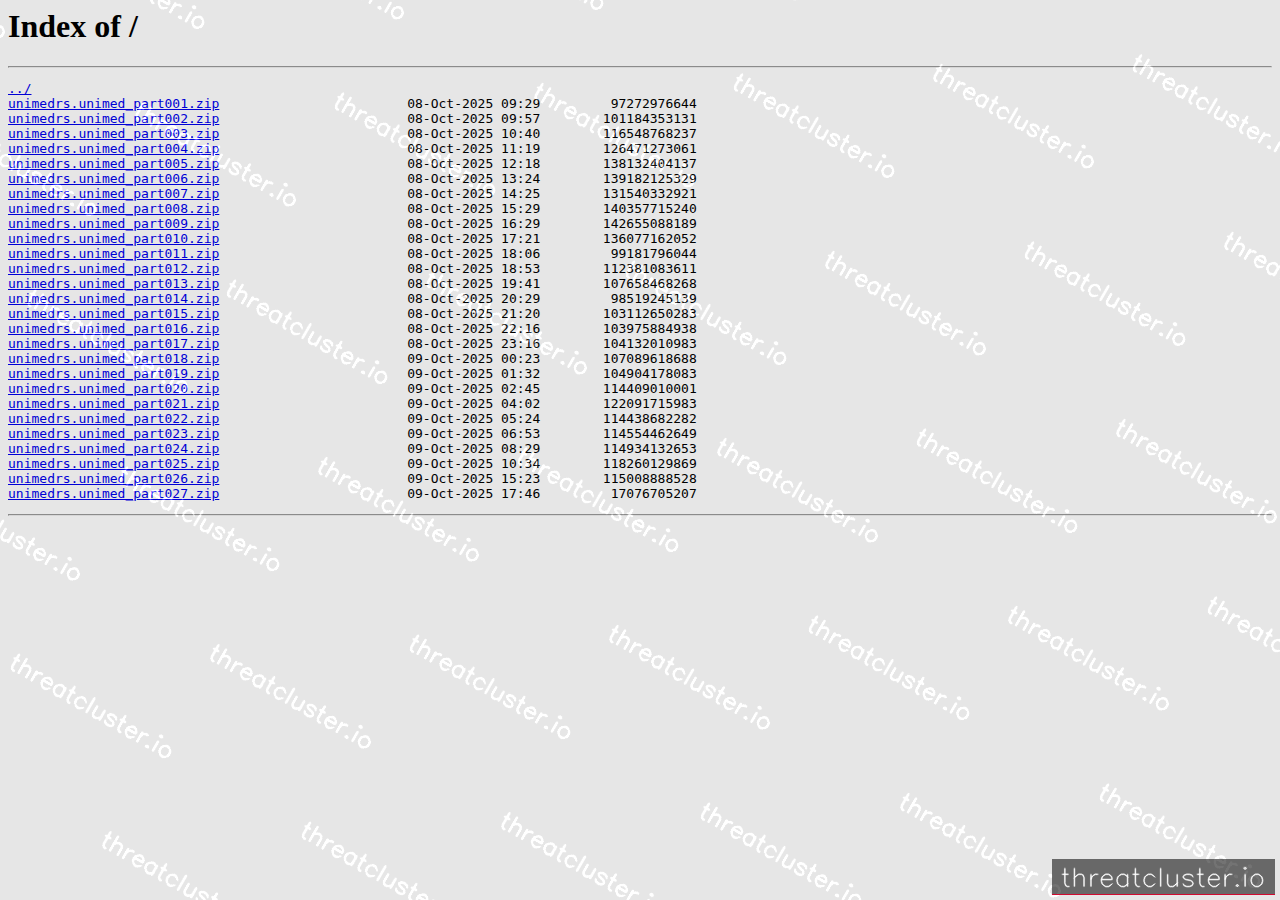Screen dimensions: 1280x900
Task: Select unimedrs.unimed_part010.zip
Action: (114, 239)
